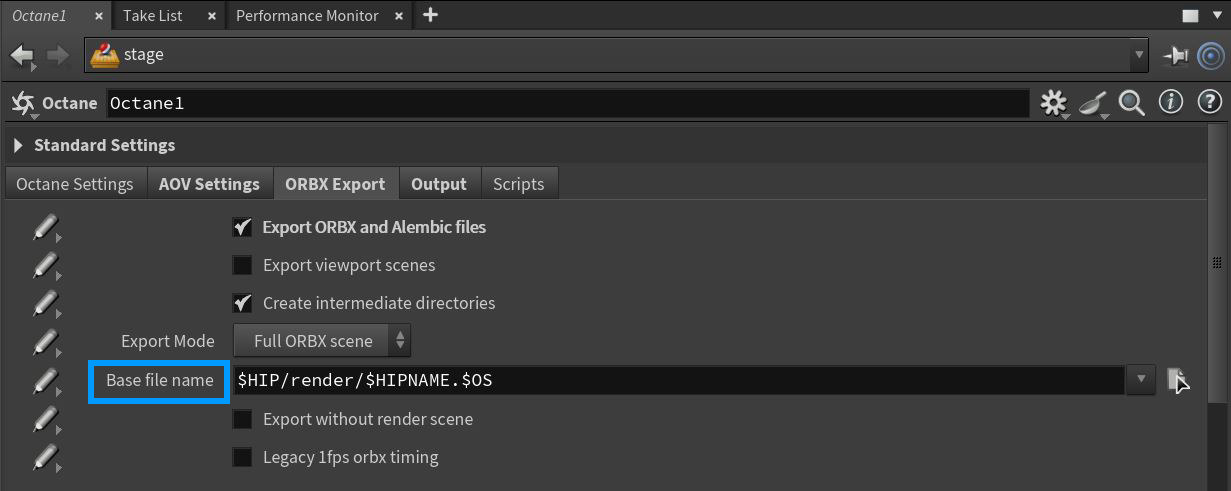1231x491 pixels.
Task: Click the Base file name path field
Action: click(678, 380)
